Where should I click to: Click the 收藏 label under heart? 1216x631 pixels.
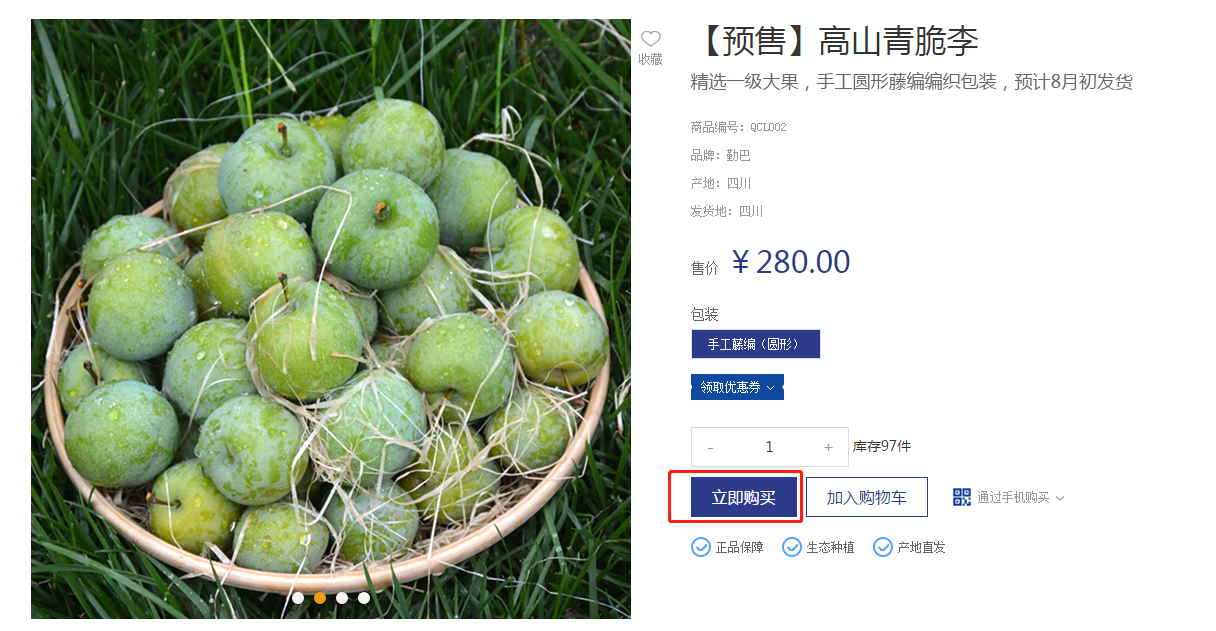651,60
